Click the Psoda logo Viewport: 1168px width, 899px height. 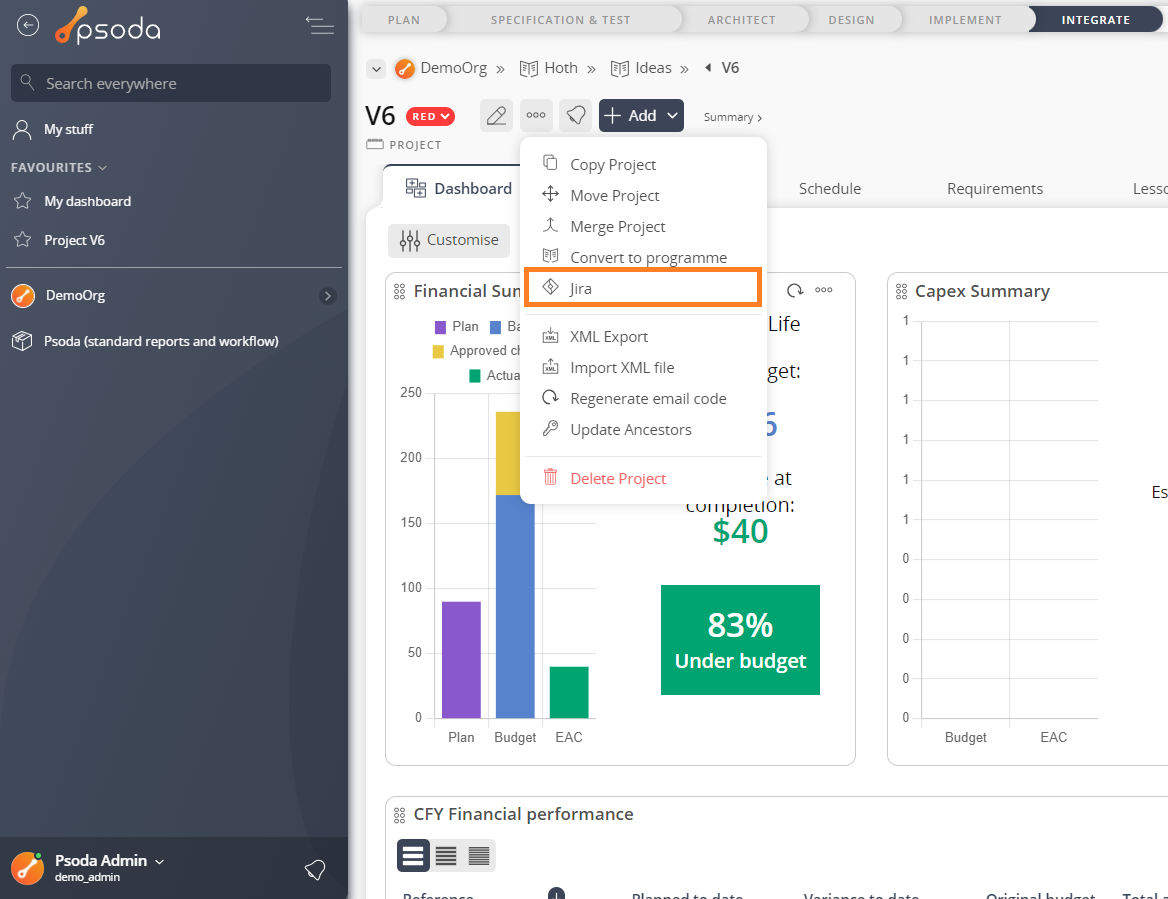(x=108, y=25)
